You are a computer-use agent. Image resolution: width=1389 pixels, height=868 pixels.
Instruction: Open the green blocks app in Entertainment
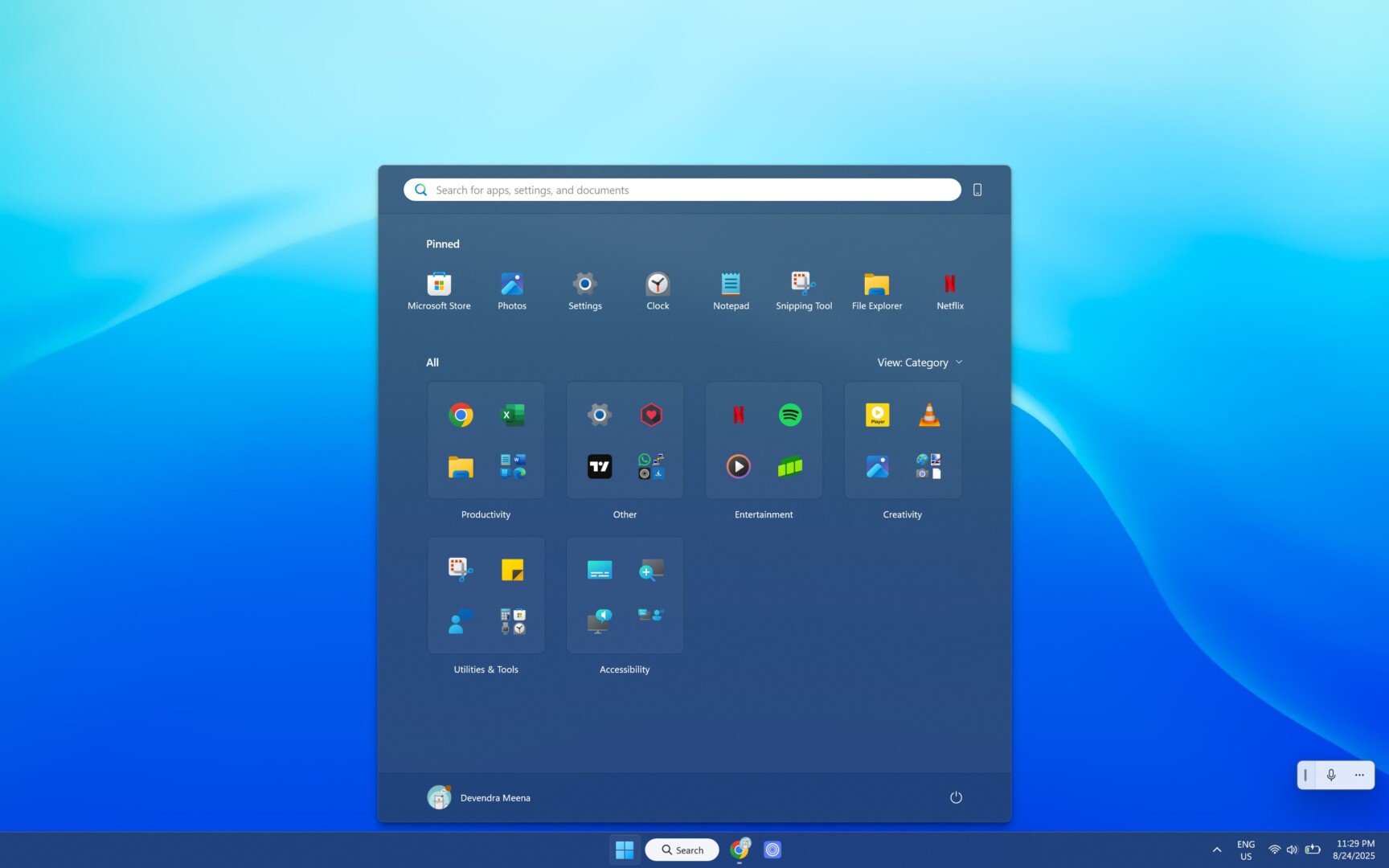[x=790, y=466]
